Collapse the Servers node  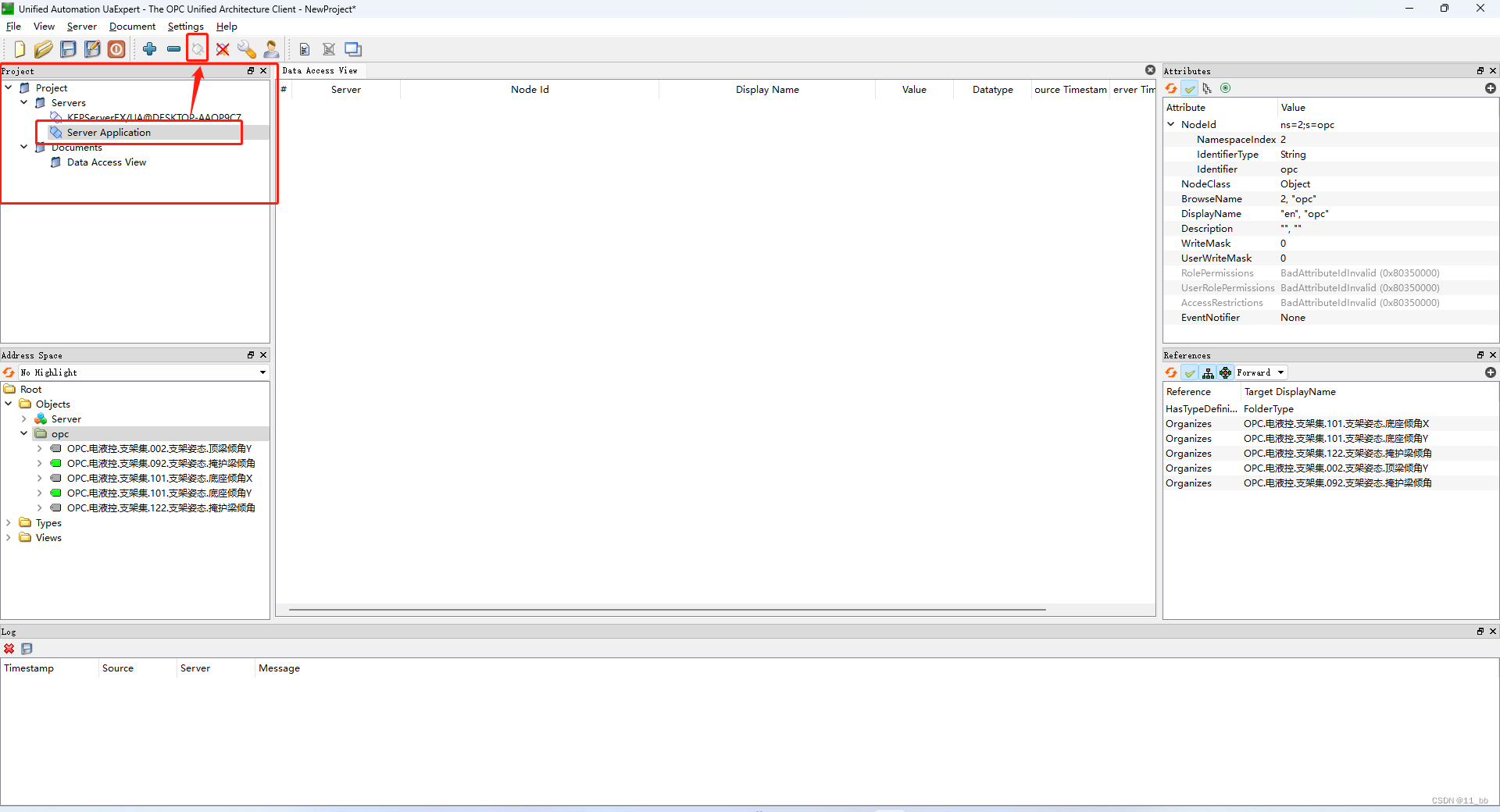[24, 102]
